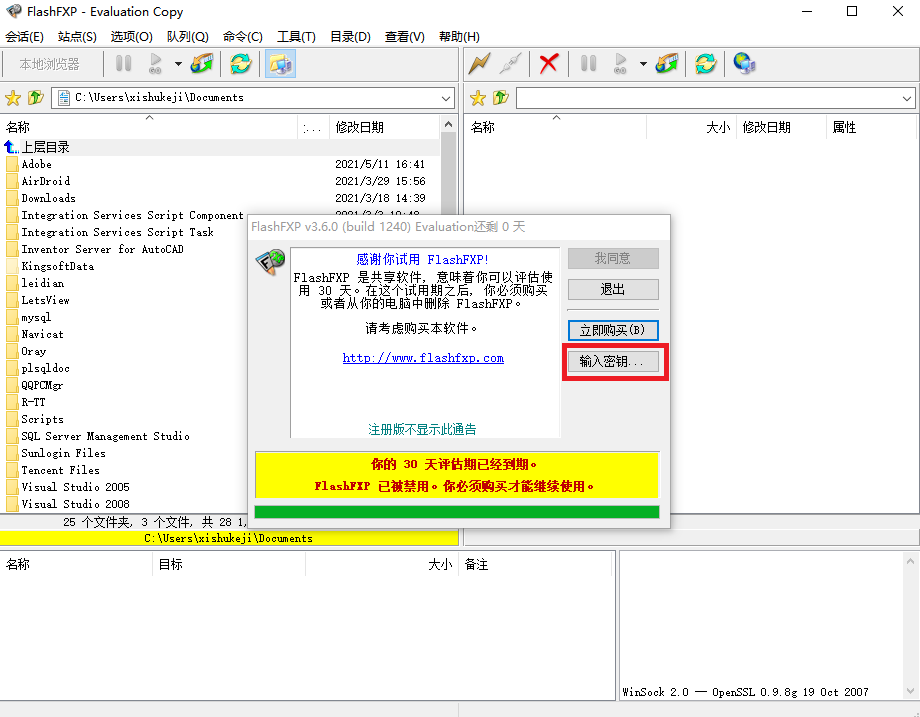Click the remote transfer queue icon

tap(667, 63)
